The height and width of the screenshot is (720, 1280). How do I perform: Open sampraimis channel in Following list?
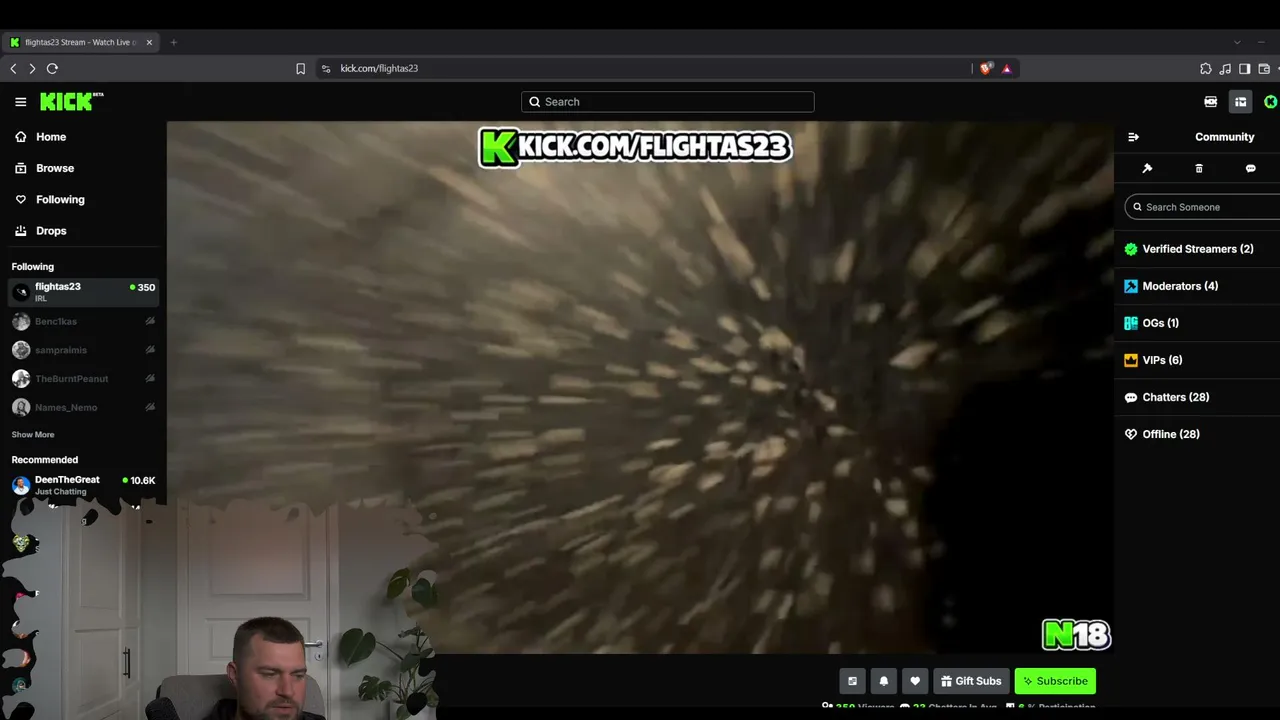pos(83,350)
